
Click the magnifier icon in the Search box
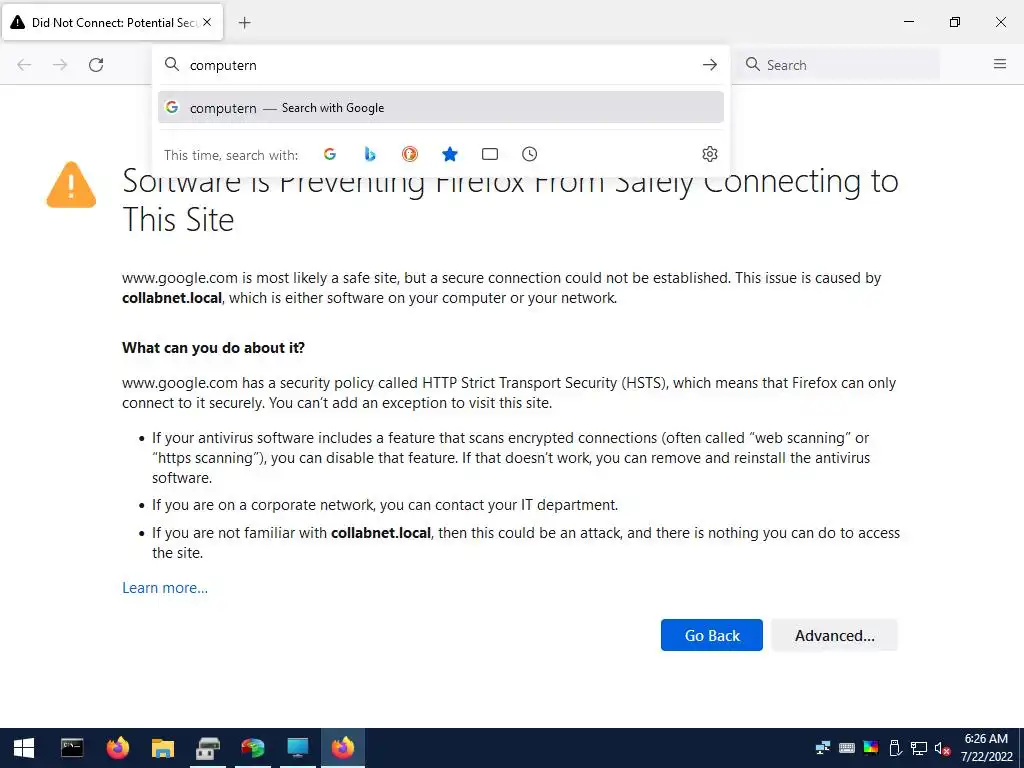[x=753, y=64]
